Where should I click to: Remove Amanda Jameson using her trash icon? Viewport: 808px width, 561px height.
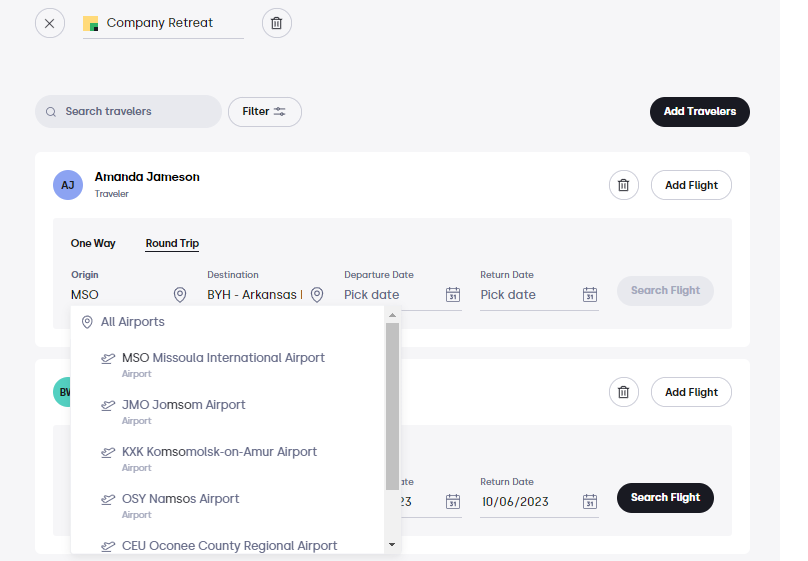point(624,185)
